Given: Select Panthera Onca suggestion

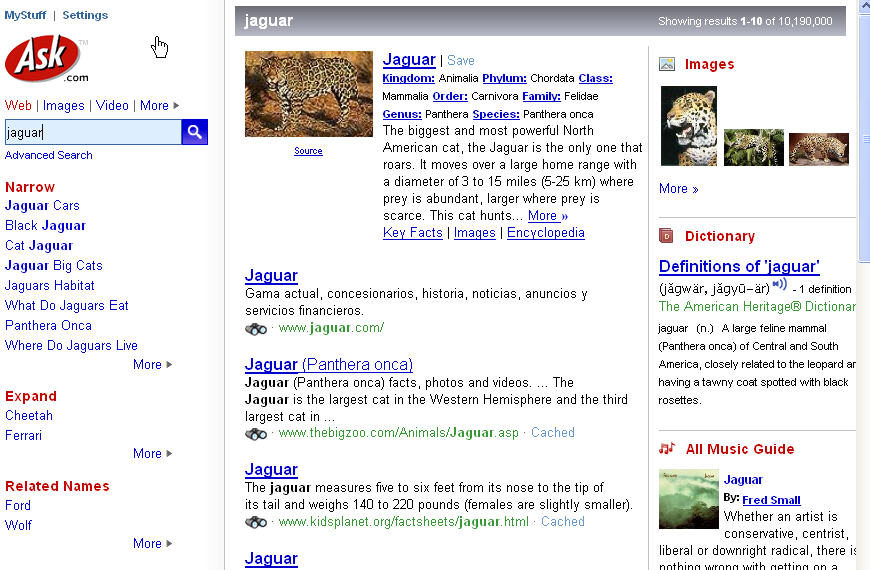Looking at the screenshot, I should click(48, 325).
